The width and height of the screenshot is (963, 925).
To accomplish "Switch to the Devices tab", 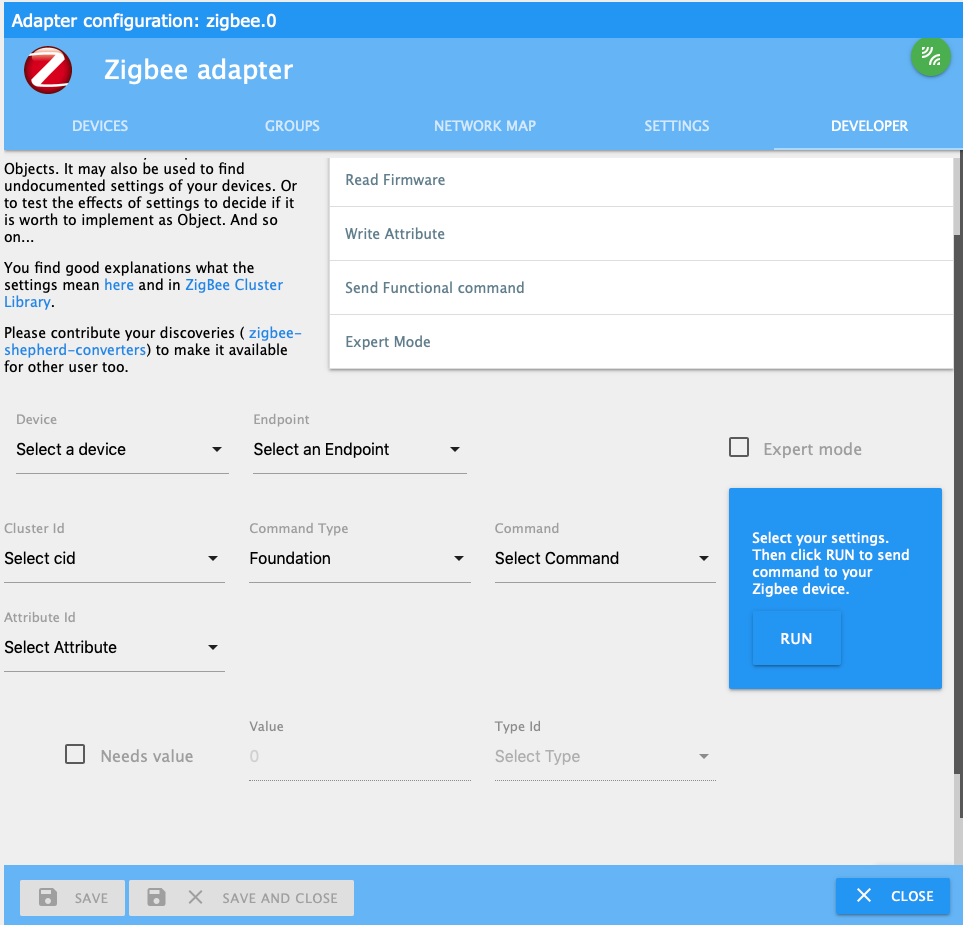I will (100, 126).
